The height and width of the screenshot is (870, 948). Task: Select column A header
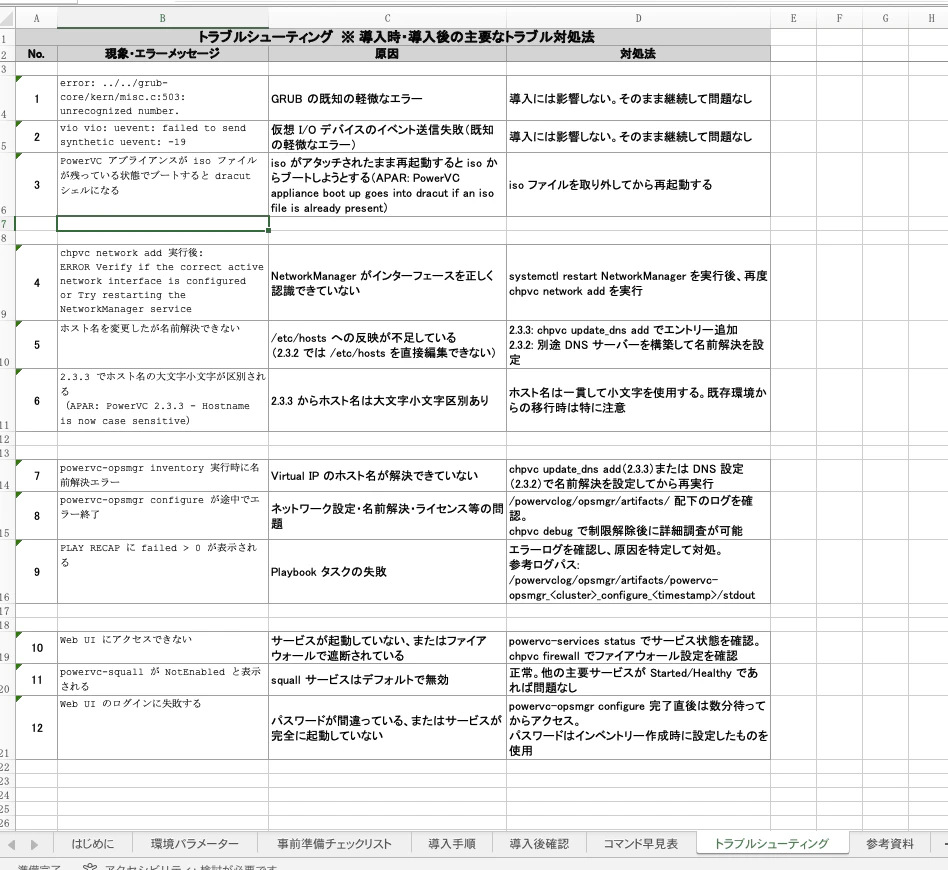point(36,19)
